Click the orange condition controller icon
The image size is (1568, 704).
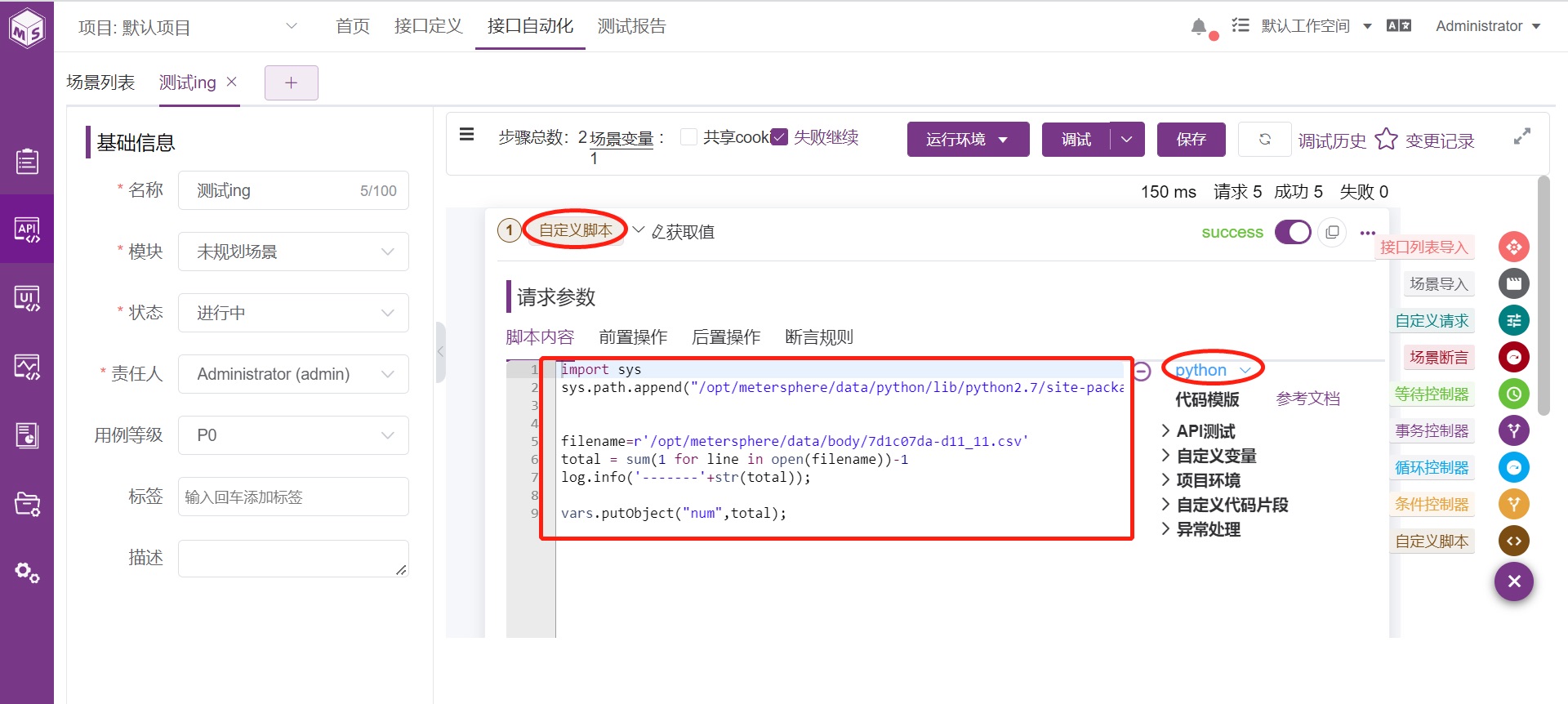coord(1514,504)
